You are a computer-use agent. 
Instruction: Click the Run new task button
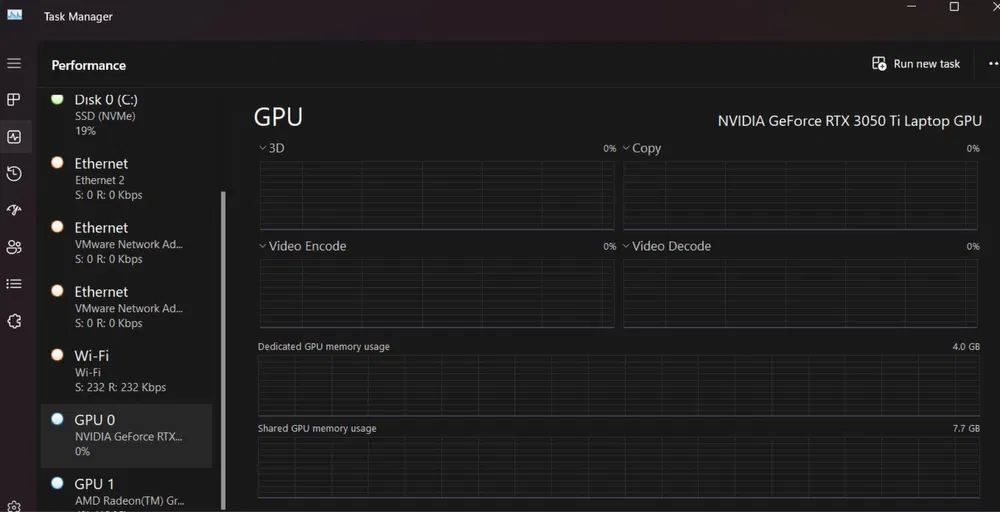(916, 64)
